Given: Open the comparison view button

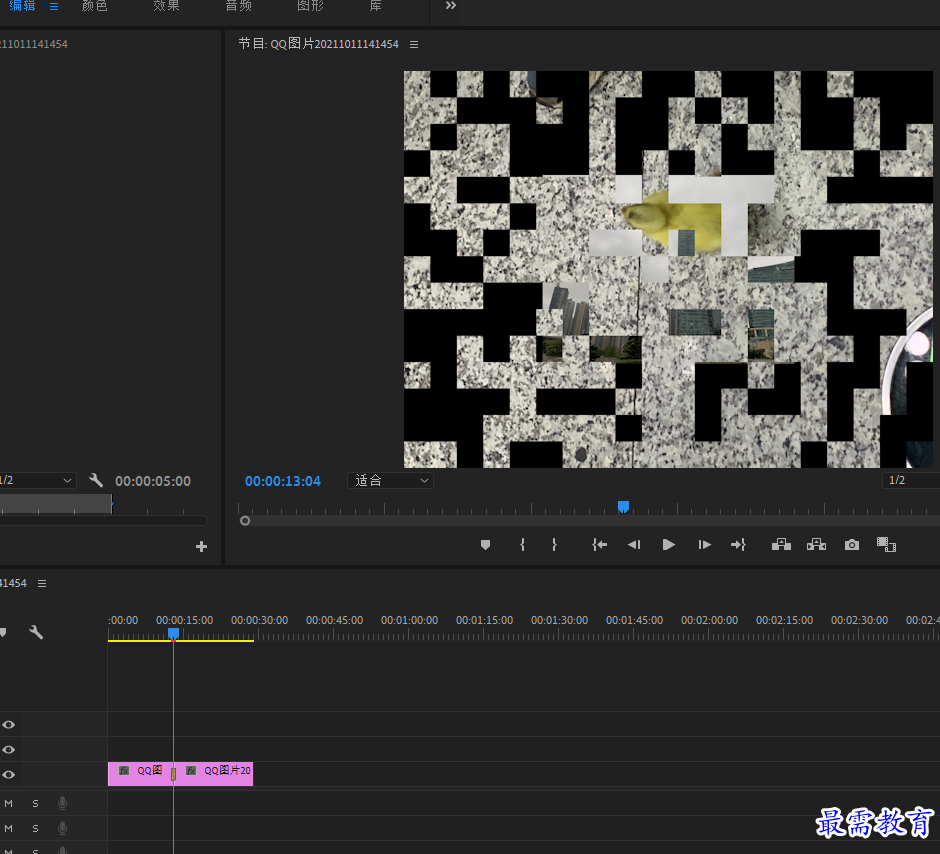Looking at the screenshot, I should click(x=886, y=545).
